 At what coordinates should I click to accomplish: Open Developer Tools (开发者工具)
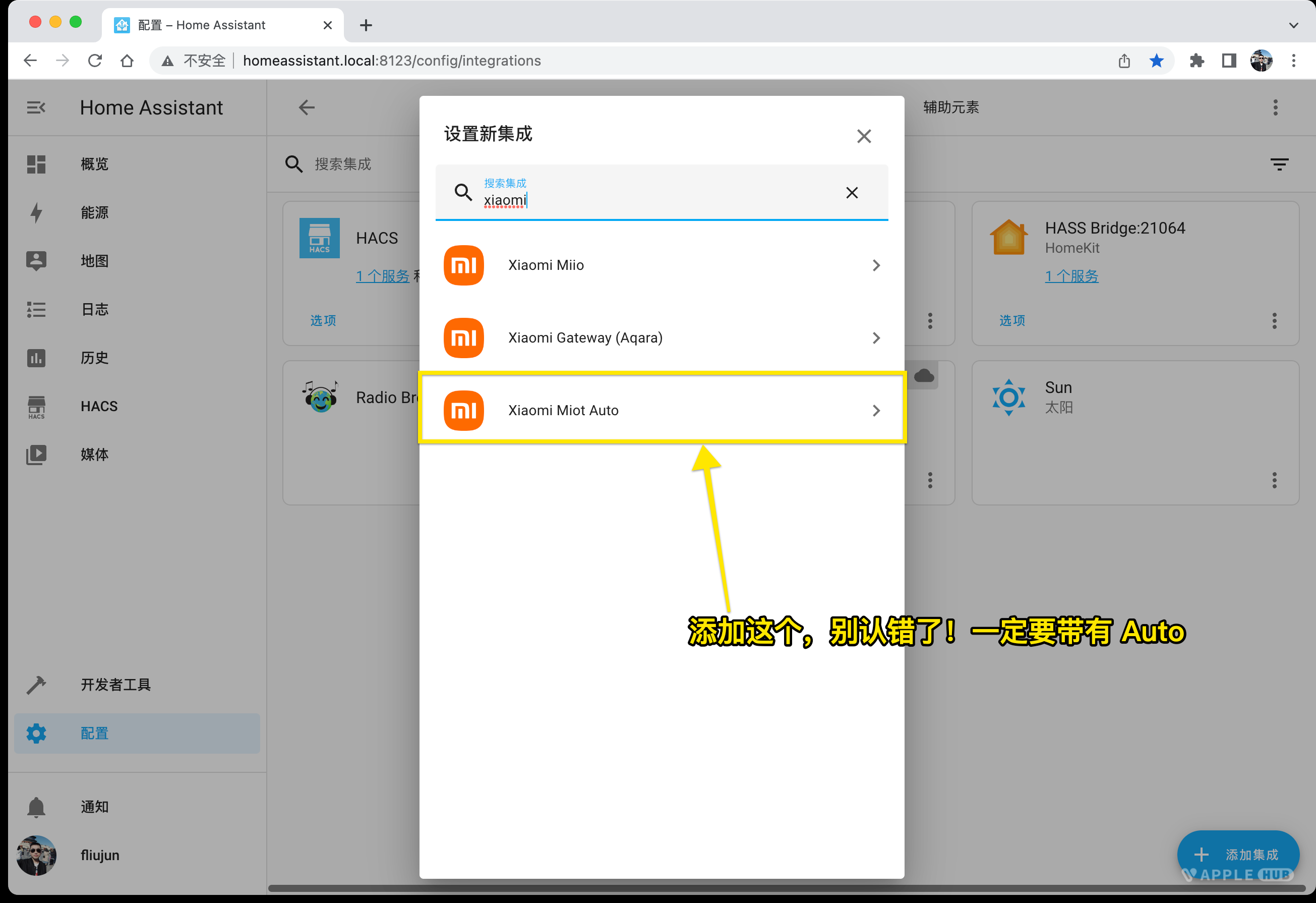click(115, 685)
